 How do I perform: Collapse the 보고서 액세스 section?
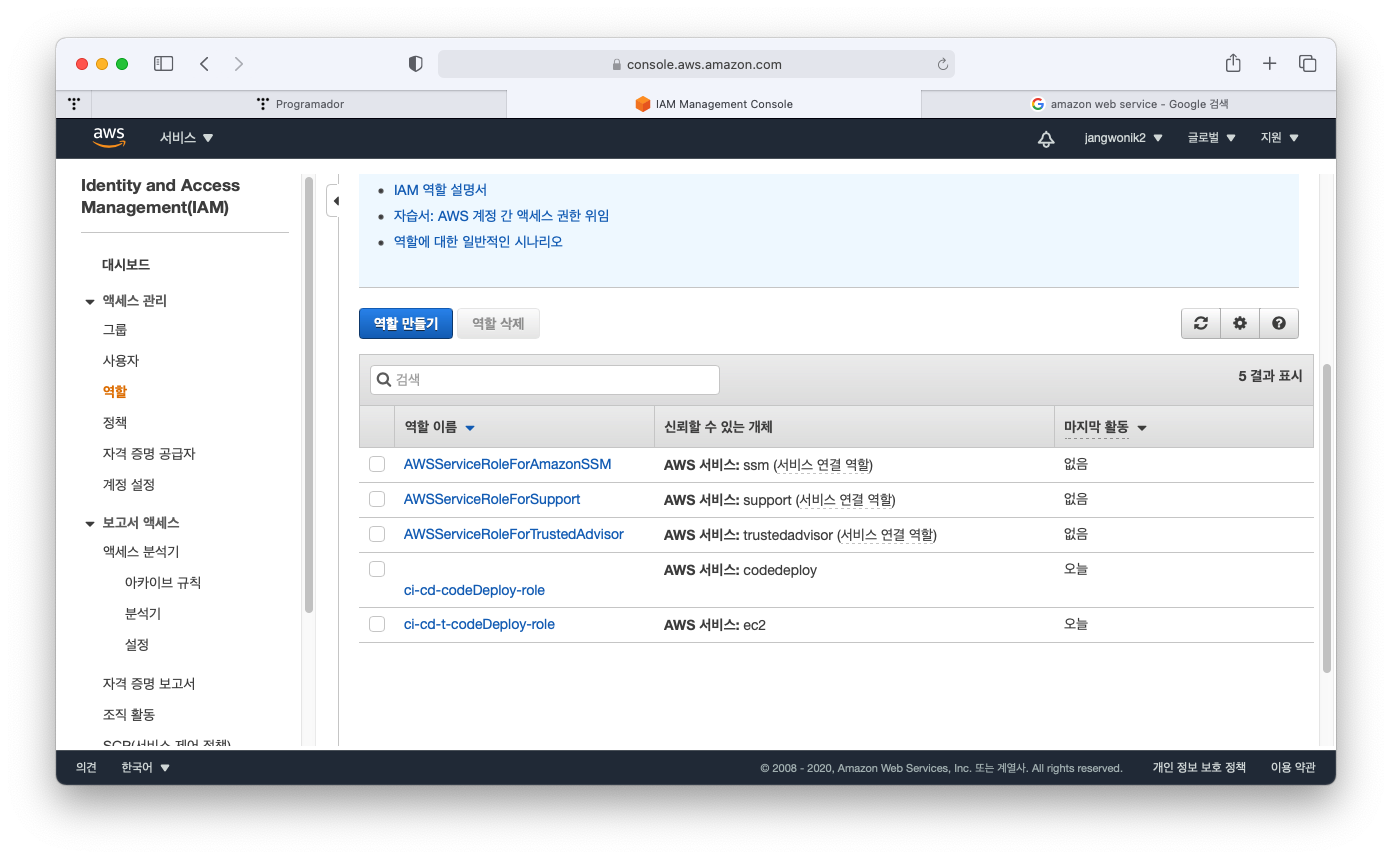90,523
